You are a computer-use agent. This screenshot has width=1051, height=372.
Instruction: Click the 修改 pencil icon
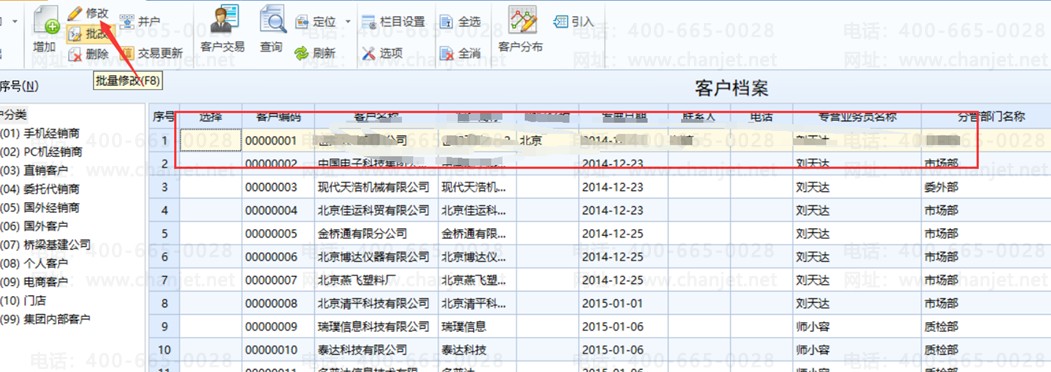tap(75, 13)
